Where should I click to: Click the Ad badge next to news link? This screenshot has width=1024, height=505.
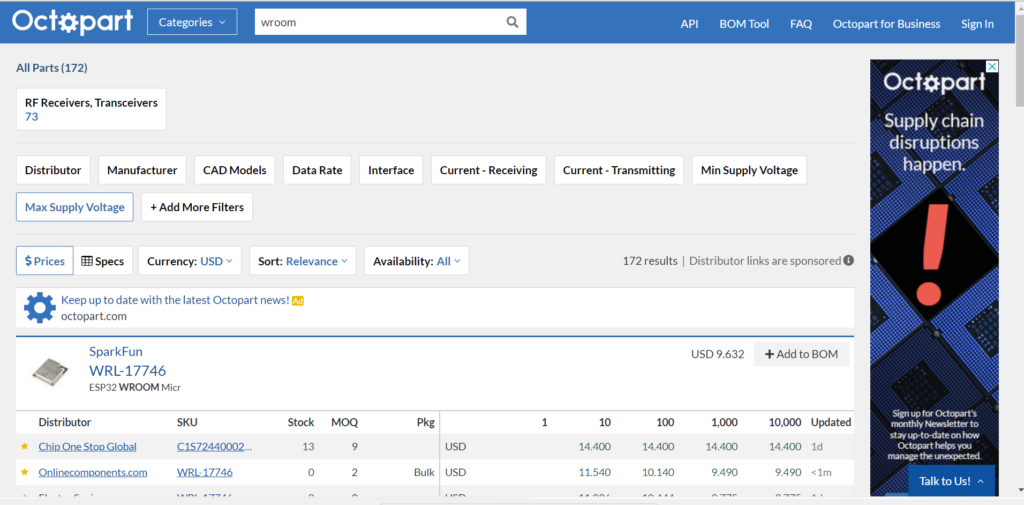click(298, 301)
